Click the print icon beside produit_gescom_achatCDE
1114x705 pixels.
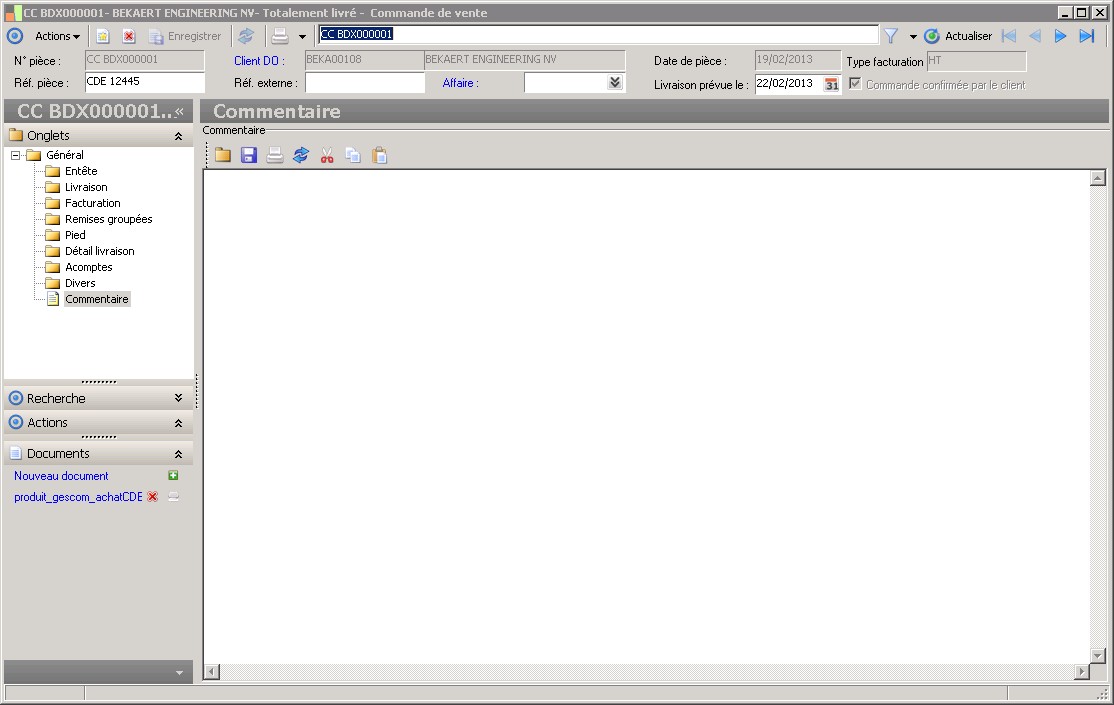tap(173, 497)
